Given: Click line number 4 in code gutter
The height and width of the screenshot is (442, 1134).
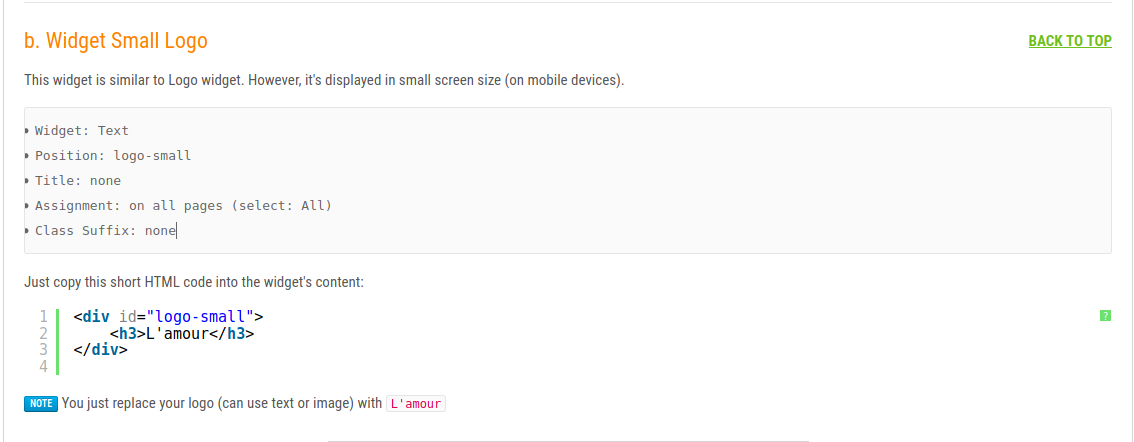Looking at the screenshot, I should (x=43, y=366).
